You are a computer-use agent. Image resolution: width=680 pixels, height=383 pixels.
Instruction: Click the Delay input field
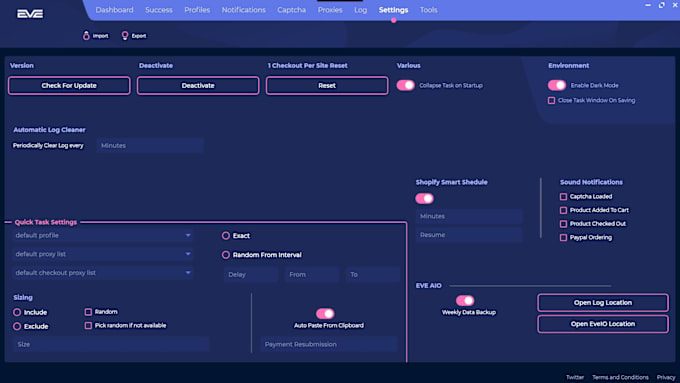[x=251, y=275]
